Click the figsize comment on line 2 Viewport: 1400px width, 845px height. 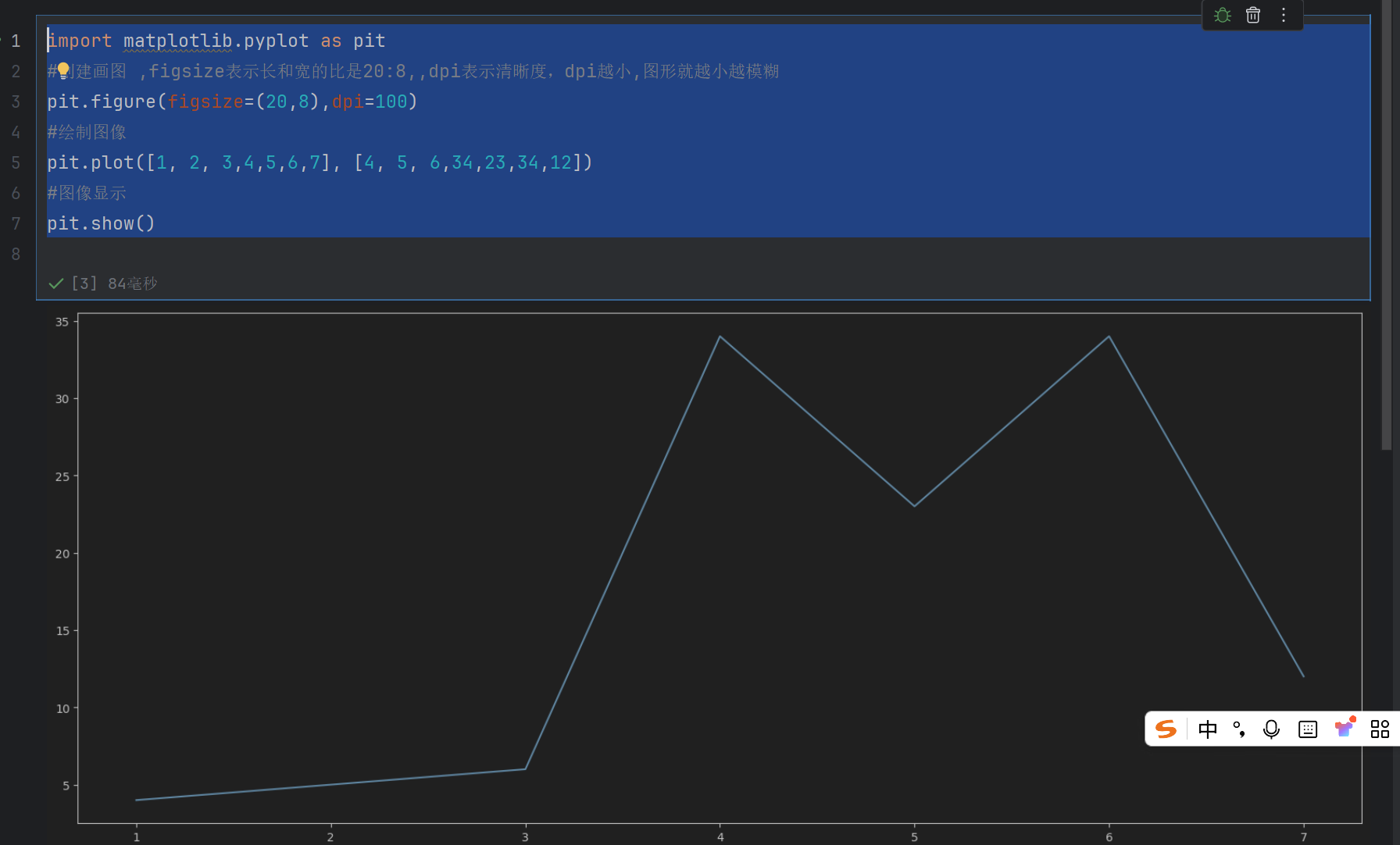pyautogui.click(x=413, y=71)
